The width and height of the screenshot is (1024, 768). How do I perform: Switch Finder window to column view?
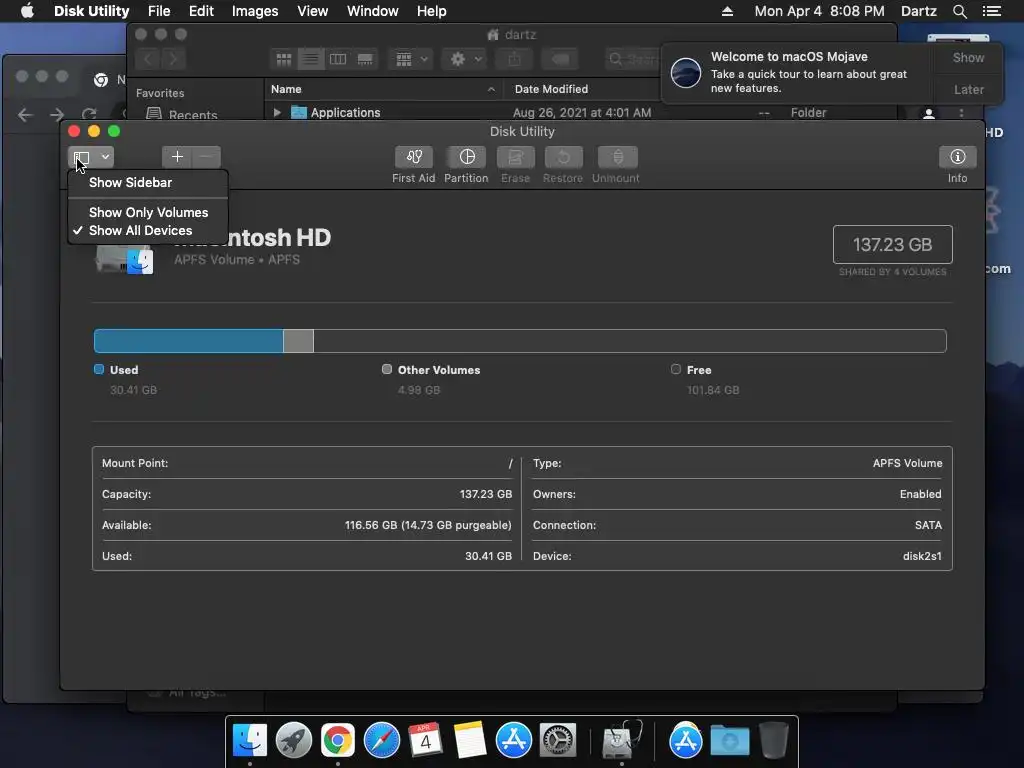[x=338, y=59]
